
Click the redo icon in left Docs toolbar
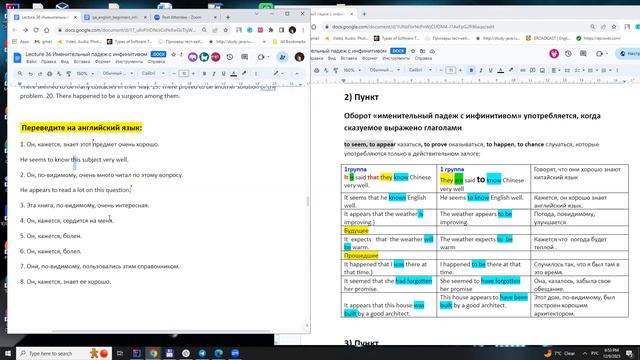click(40, 74)
